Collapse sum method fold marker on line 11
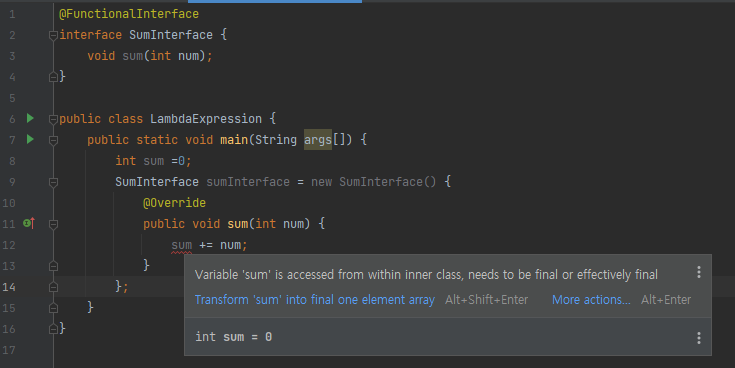Image resolution: width=735 pixels, height=368 pixels. 53,225
